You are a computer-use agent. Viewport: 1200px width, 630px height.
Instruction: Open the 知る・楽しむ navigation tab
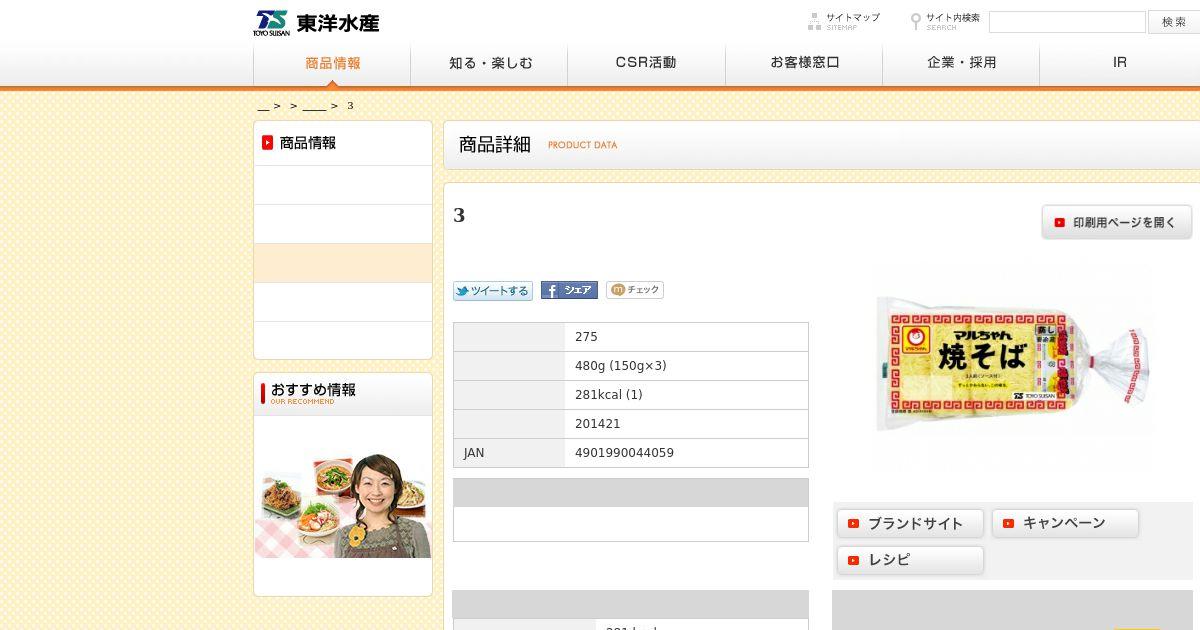(x=489, y=63)
